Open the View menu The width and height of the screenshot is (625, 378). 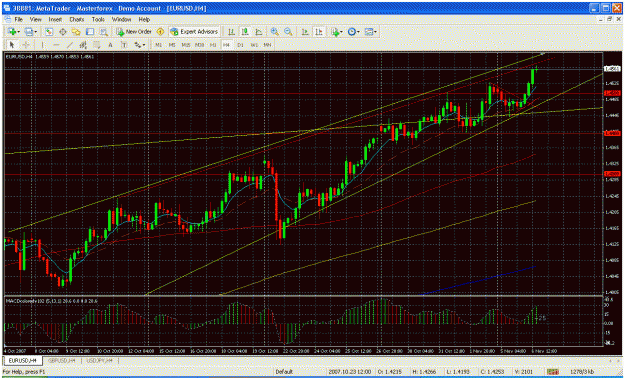(x=35, y=19)
